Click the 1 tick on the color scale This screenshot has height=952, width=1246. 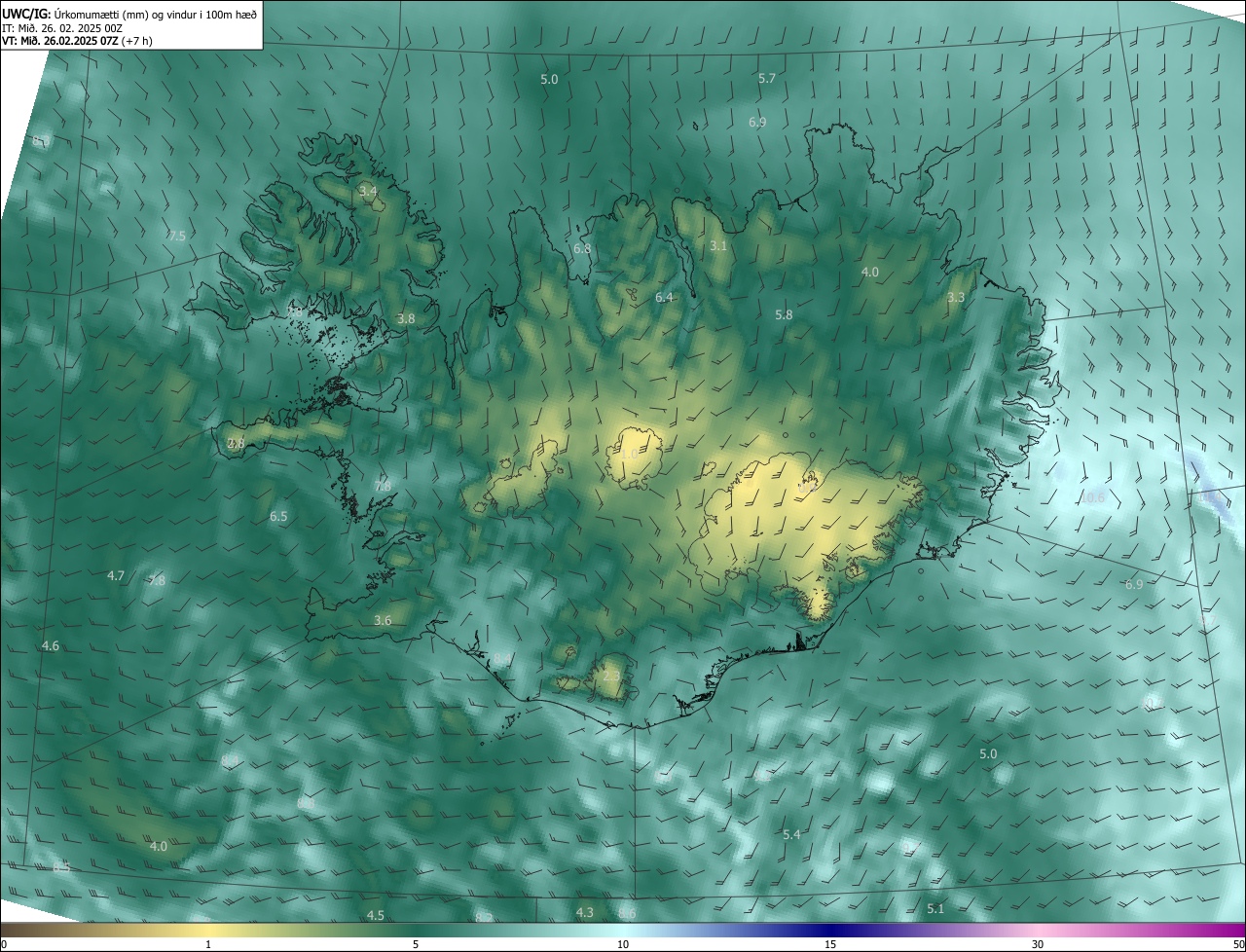point(208,945)
